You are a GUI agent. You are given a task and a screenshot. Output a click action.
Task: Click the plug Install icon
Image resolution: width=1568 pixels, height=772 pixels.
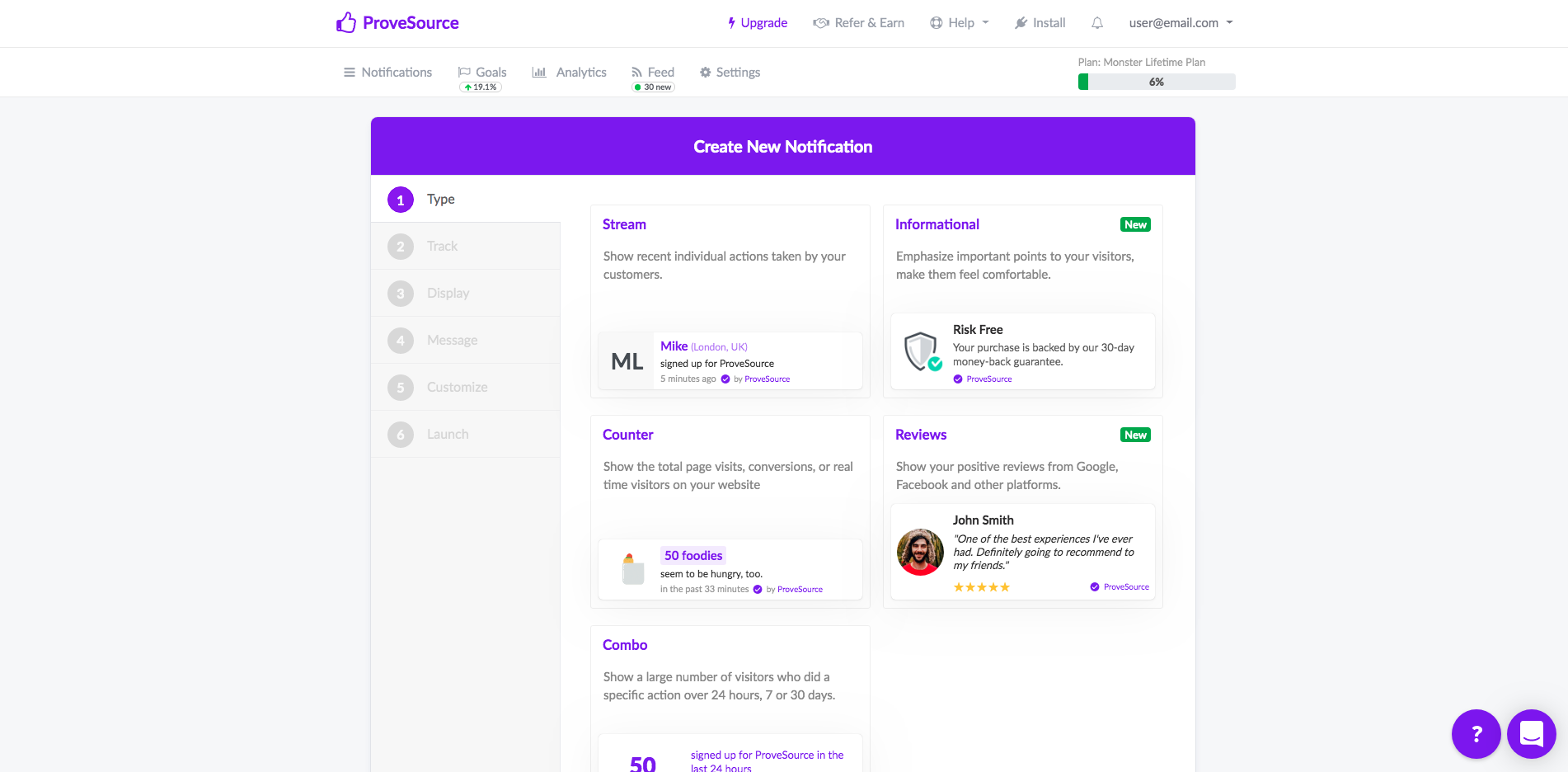1021,23
